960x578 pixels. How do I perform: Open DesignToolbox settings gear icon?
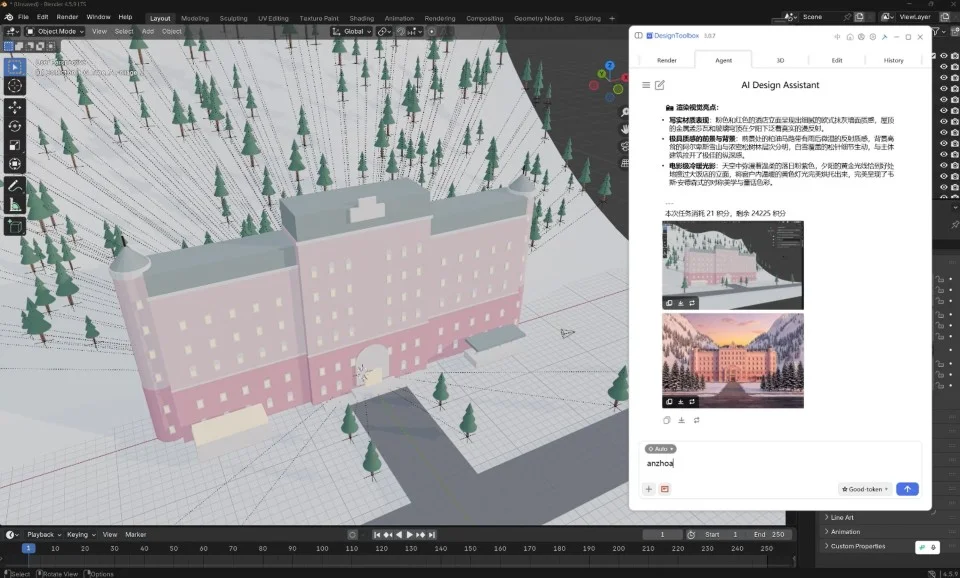tap(873, 37)
